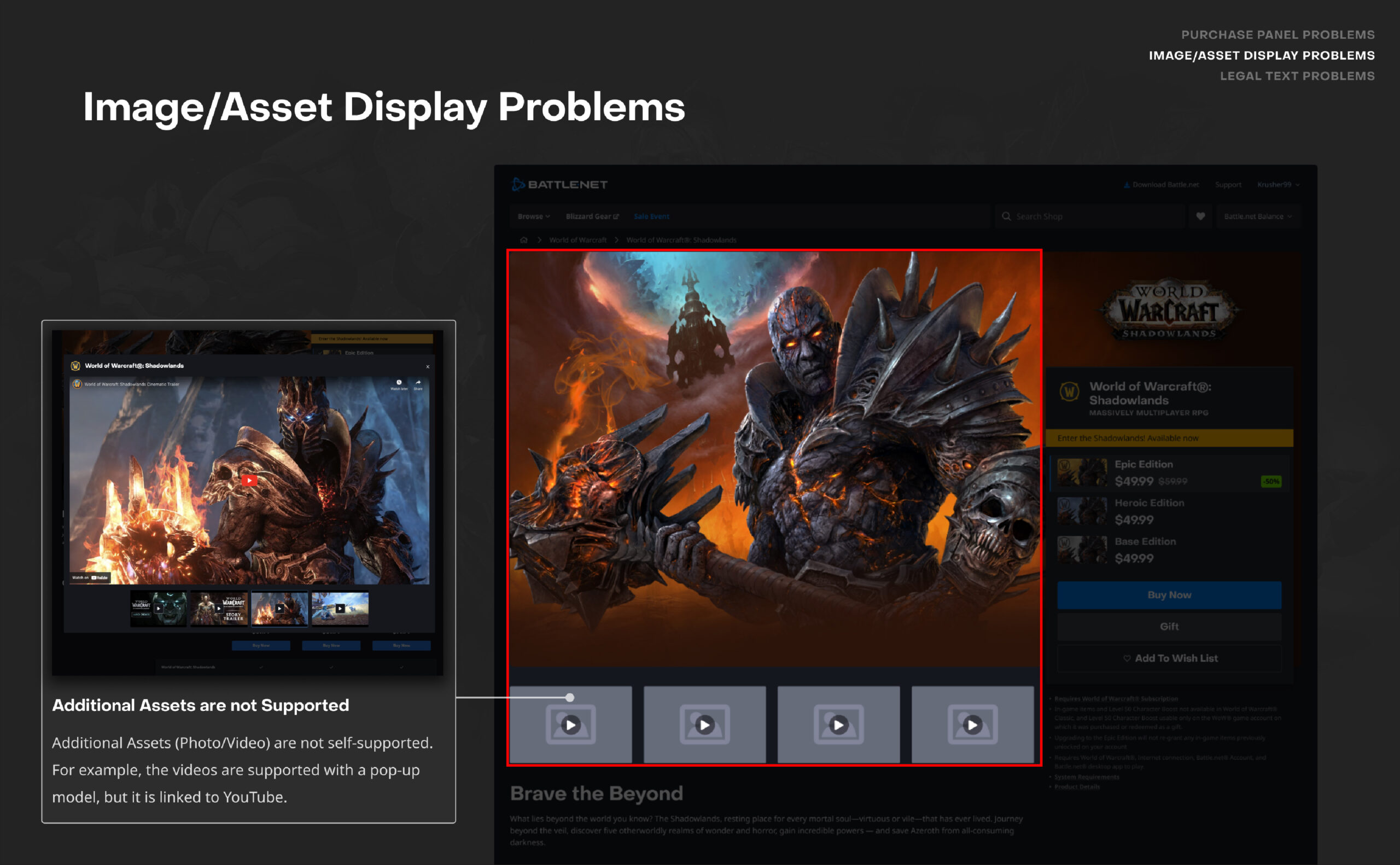This screenshot has width=1400, height=865.
Task: Click into the Search Shop field
Action: 1089,217
